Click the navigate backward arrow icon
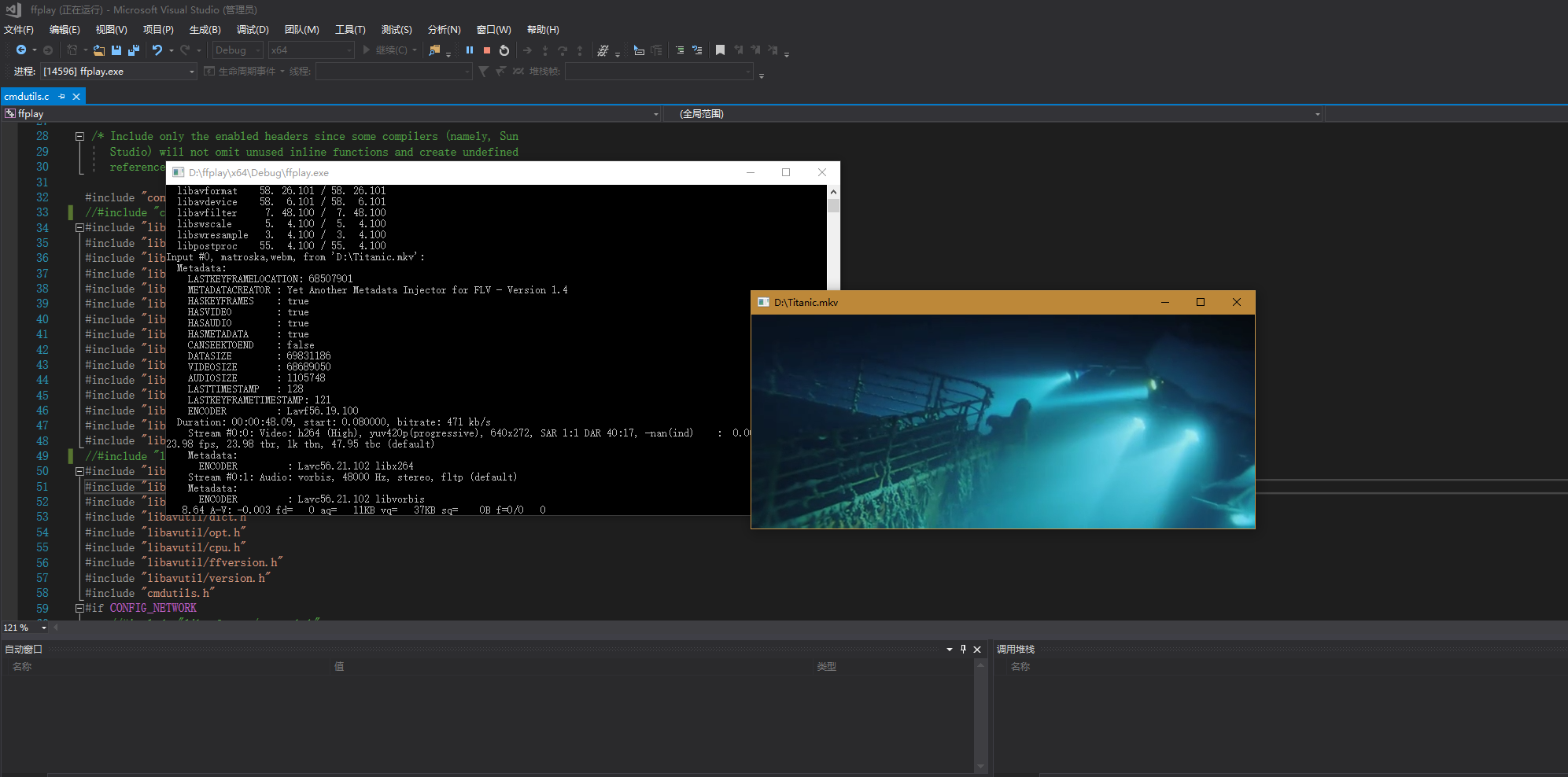The image size is (1568, 777). click(21, 50)
